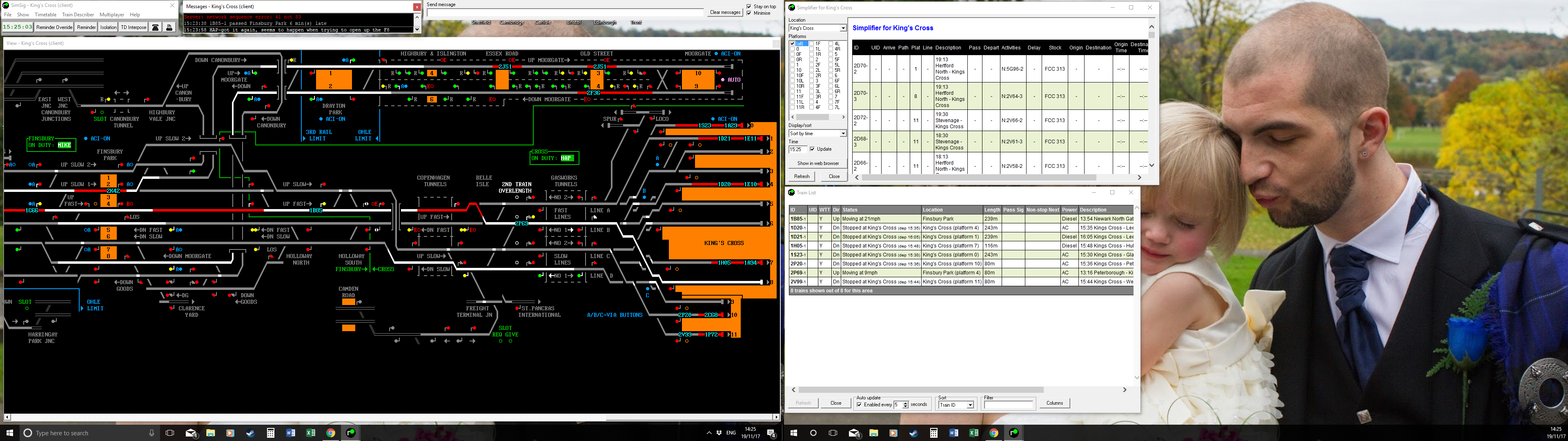Image resolution: width=1568 pixels, height=441 pixels.
Task: Click the telephone icon in SimSig toolbar
Action: coord(156,27)
